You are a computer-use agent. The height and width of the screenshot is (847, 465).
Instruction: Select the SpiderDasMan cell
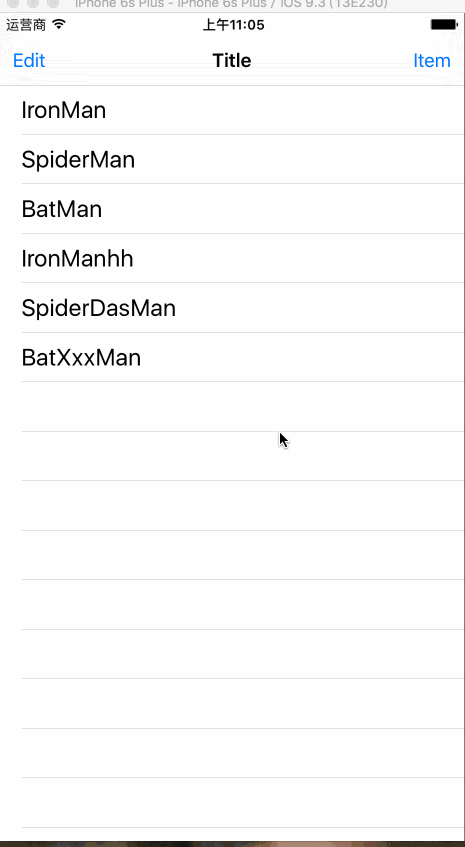[232, 308]
